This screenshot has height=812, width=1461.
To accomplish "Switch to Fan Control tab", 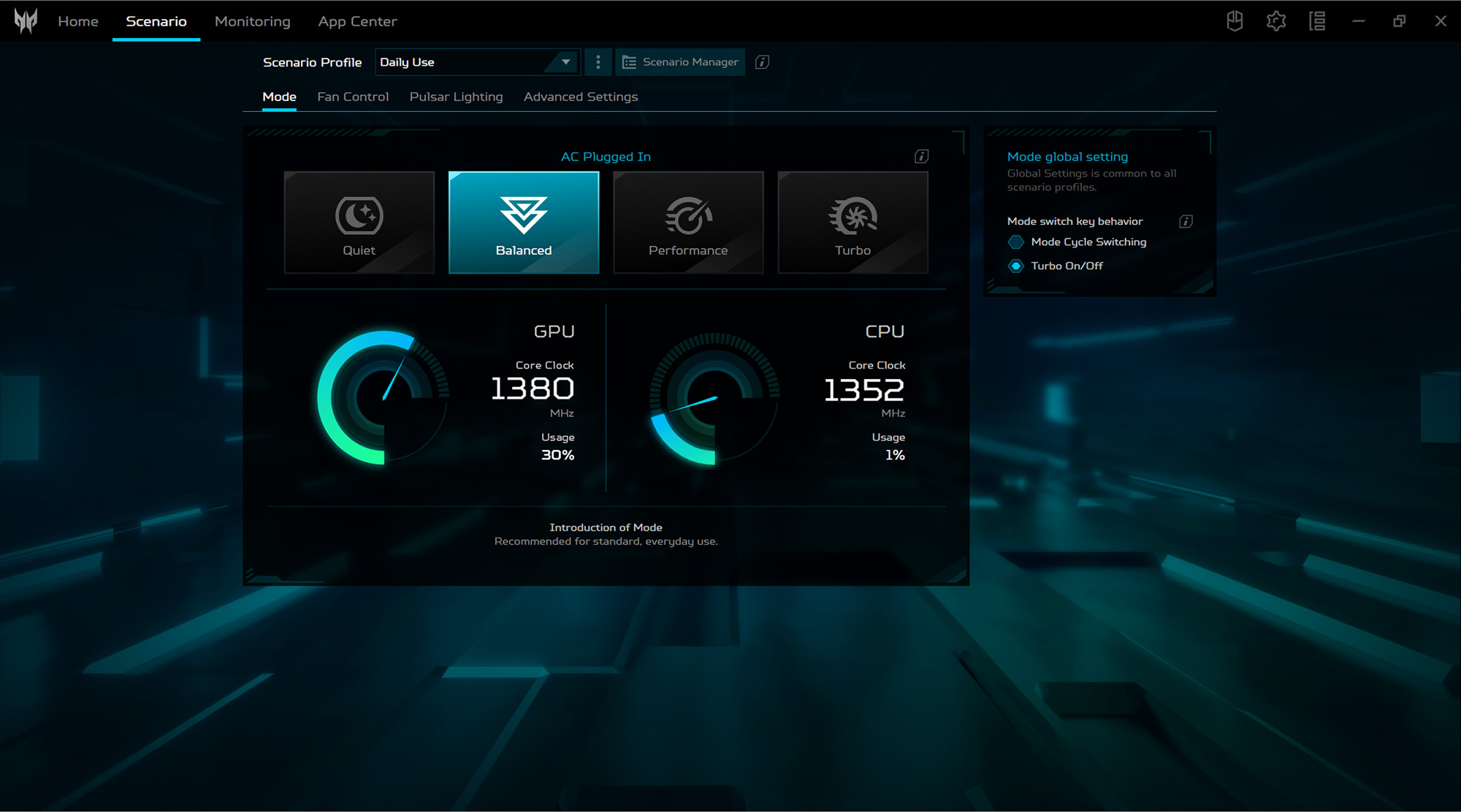I will [x=353, y=96].
